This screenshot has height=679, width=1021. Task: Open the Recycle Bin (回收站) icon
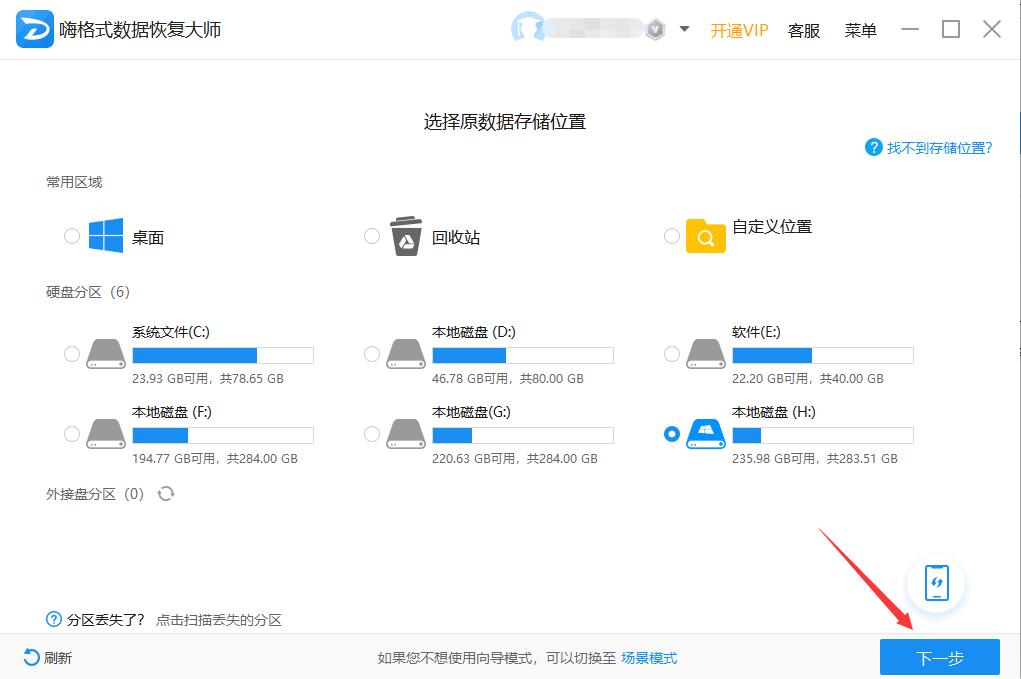coord(404,234)
